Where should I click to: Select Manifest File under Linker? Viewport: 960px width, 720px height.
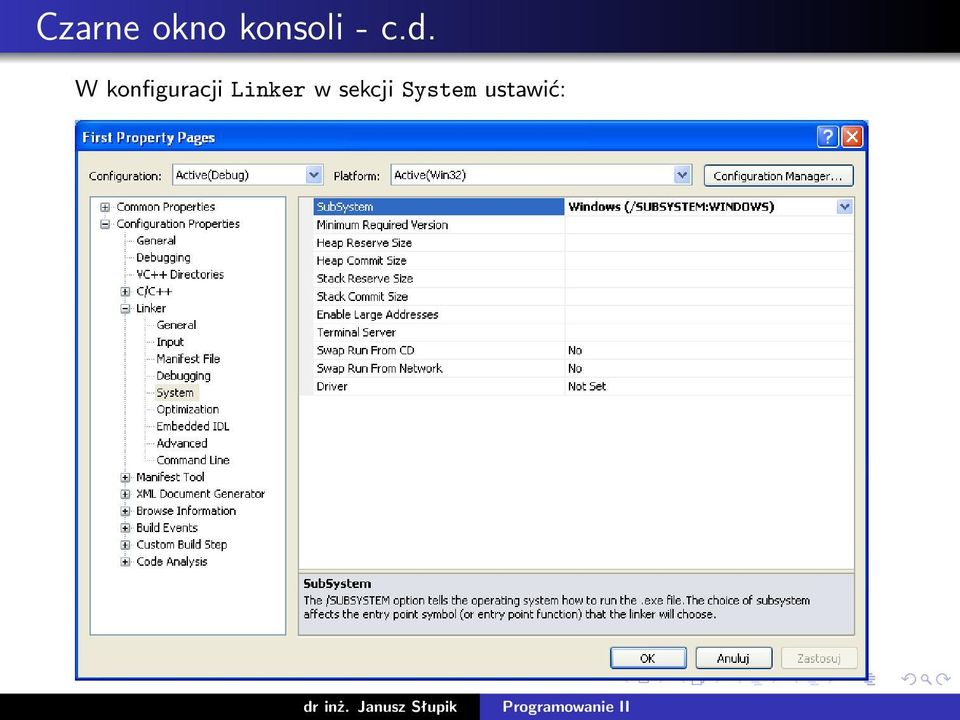188,359
